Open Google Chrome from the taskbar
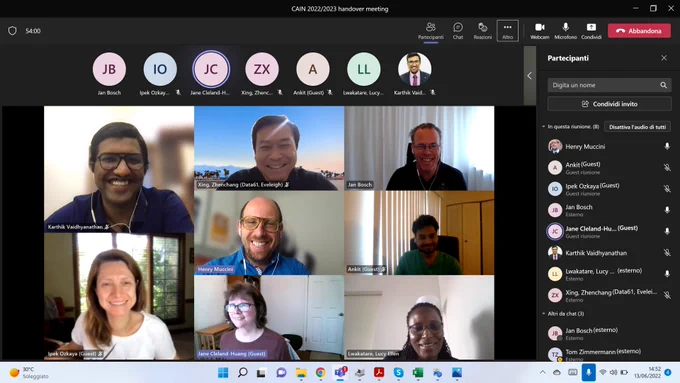The width and height of the screenshot is (680, 383). [x=320, y=373]
